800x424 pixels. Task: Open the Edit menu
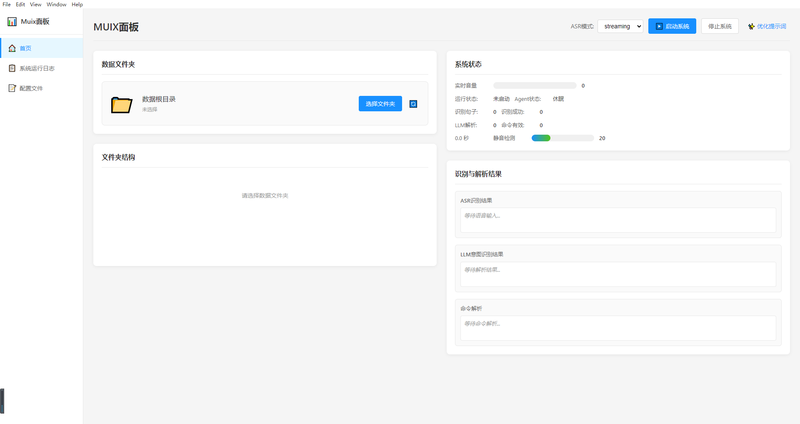click(20, 4)
